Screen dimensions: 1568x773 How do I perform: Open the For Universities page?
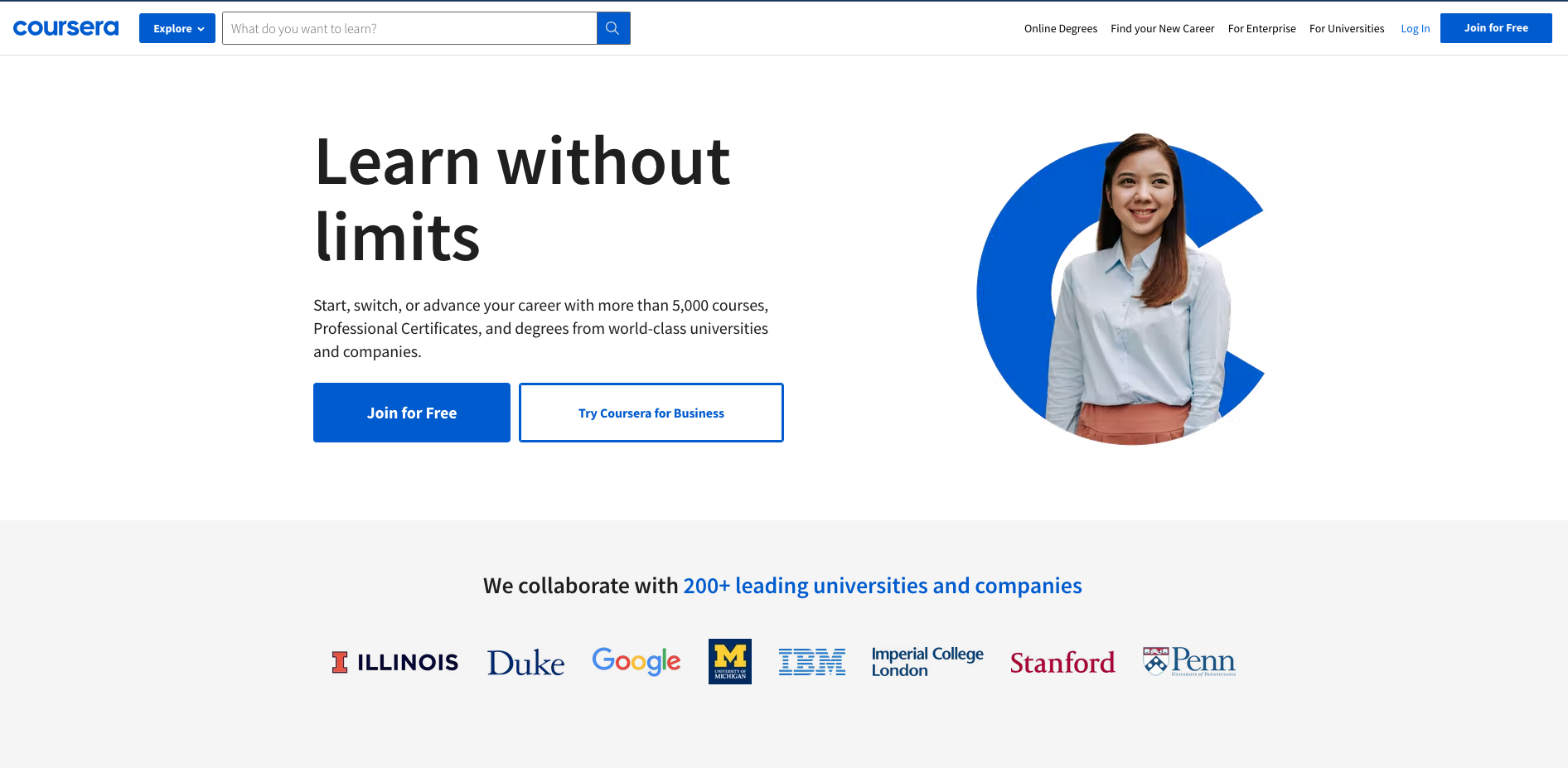coord(1347,28)
